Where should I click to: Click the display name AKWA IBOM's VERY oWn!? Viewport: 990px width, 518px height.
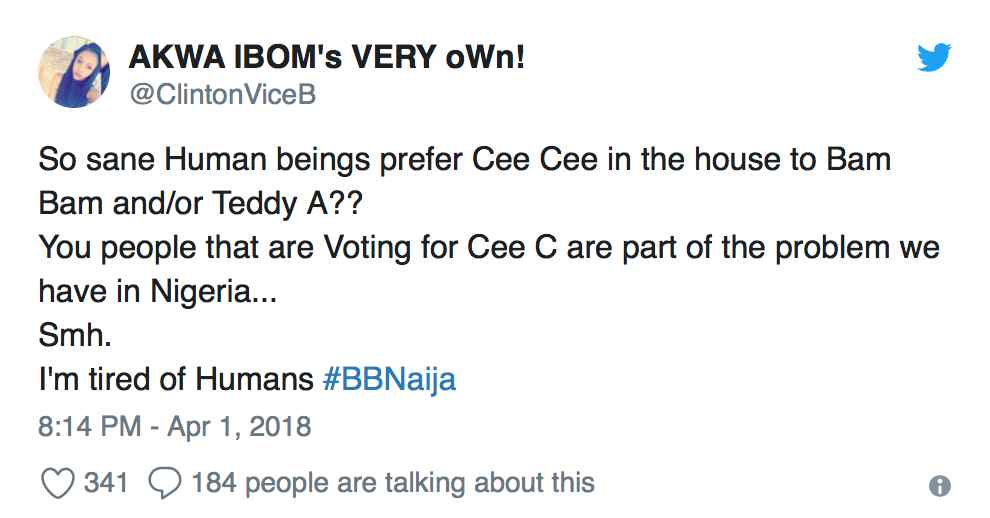pos(327,58)
